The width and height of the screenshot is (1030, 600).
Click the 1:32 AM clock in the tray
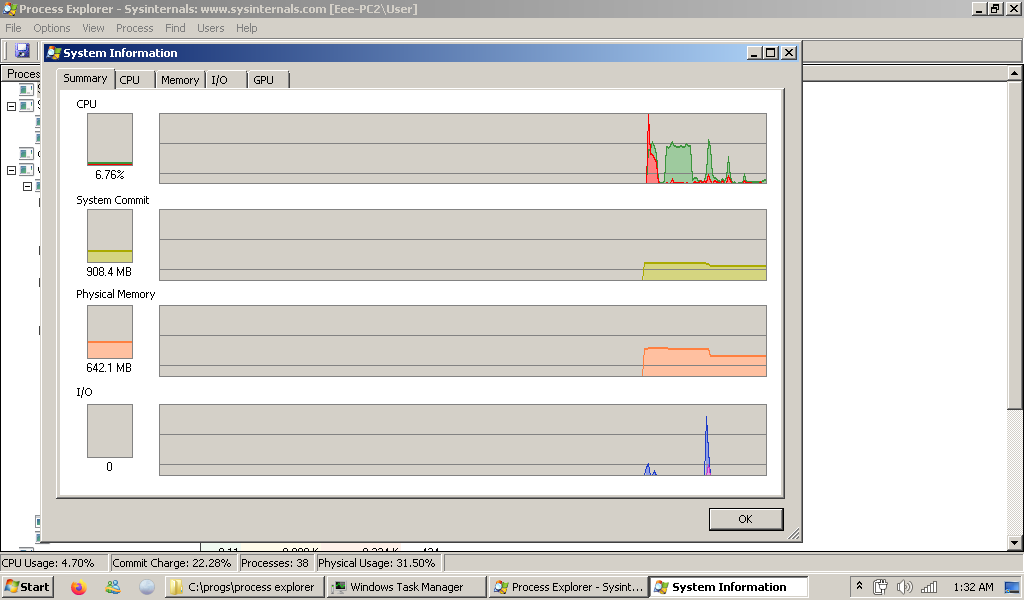tap(973, 587)
